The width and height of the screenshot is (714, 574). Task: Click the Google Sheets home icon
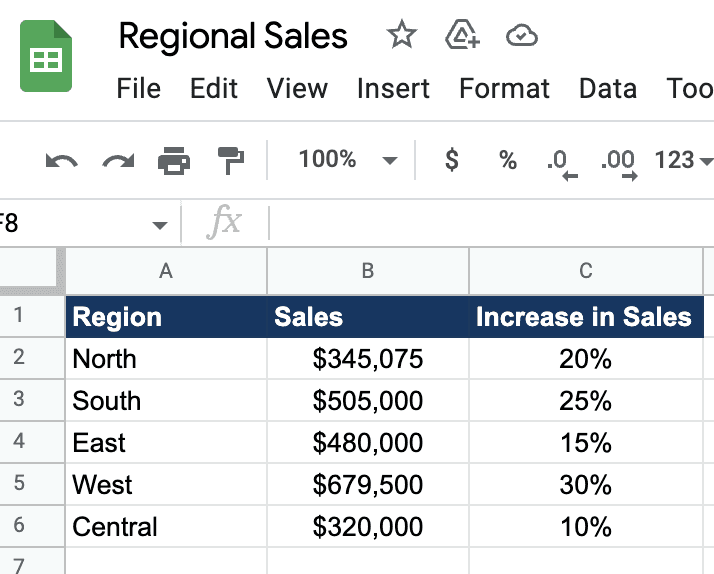(x=46, y=56)
